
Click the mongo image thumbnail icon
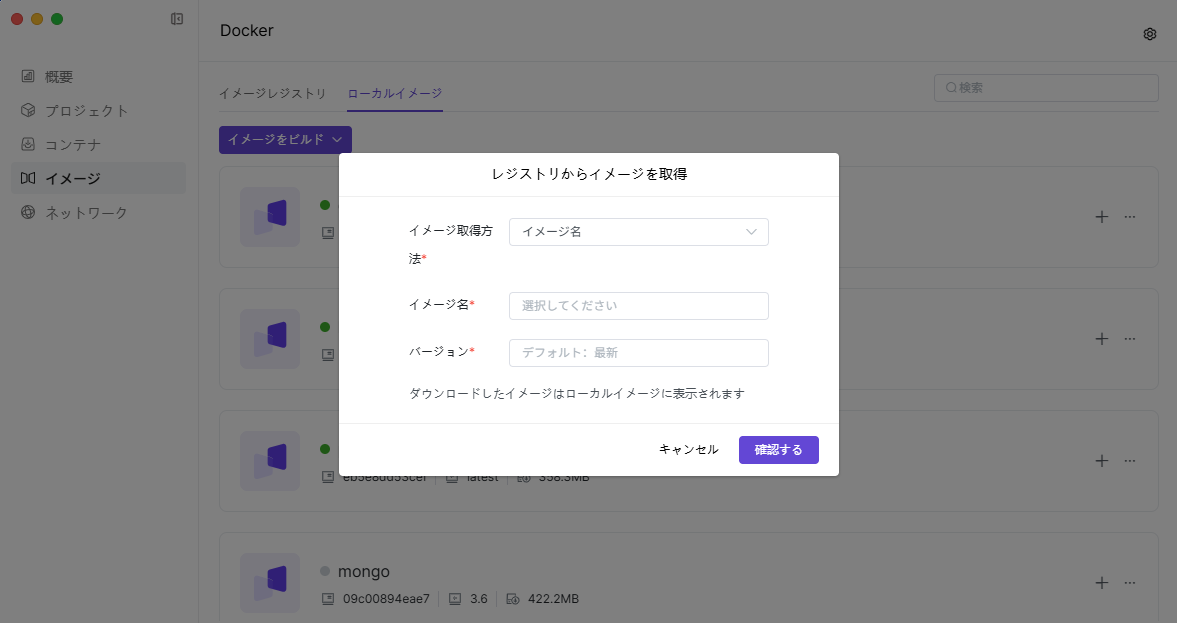click(x=270, y=583)
